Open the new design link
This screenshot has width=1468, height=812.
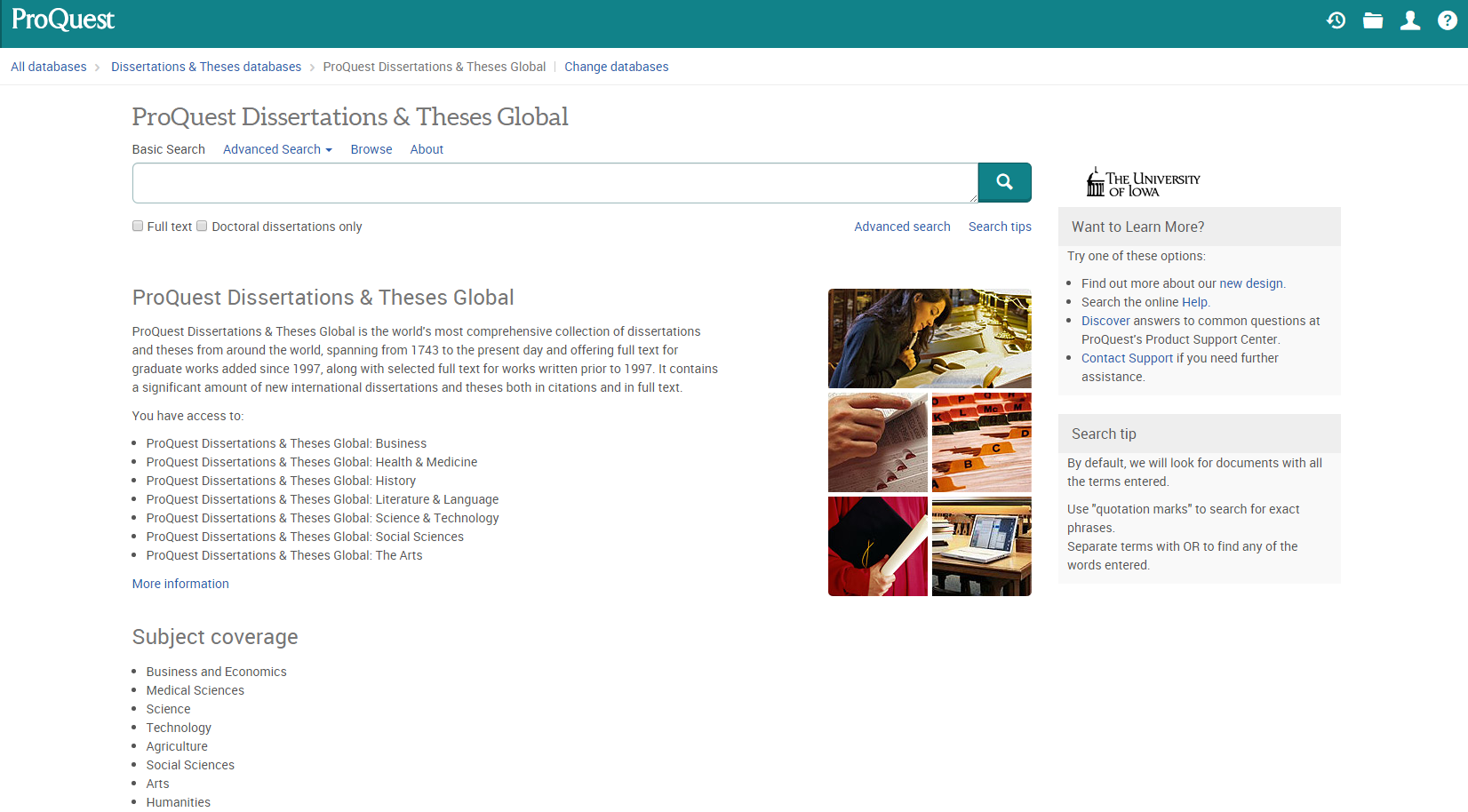[1251, 283]
